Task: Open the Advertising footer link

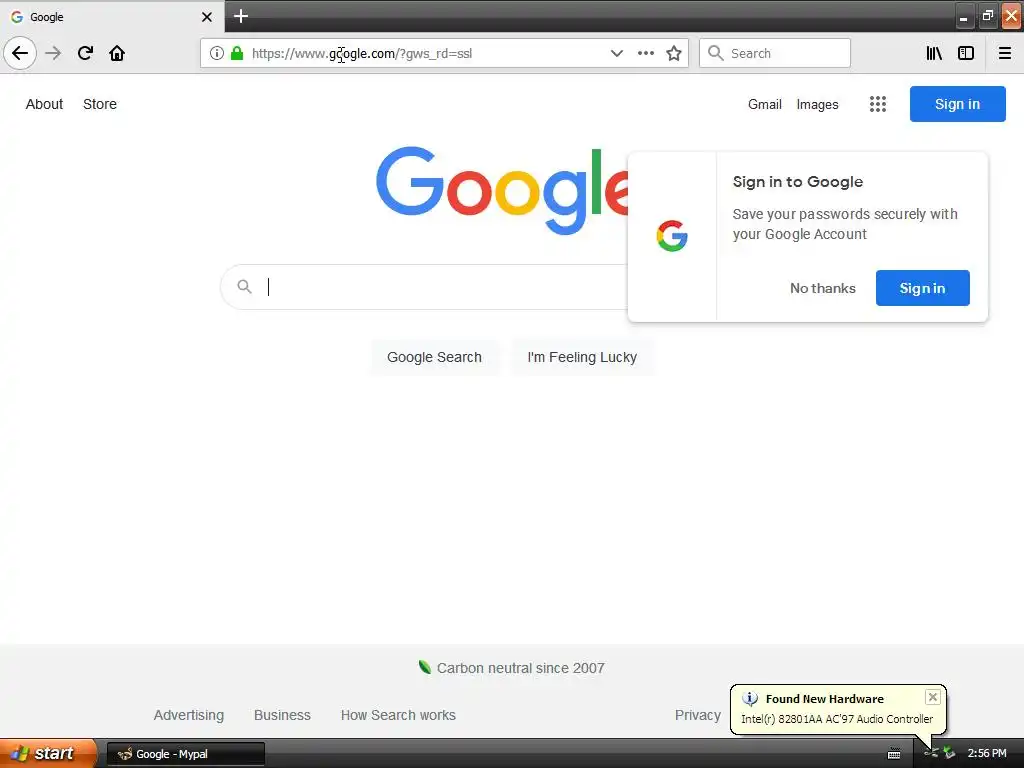Action: click(189, 715)
